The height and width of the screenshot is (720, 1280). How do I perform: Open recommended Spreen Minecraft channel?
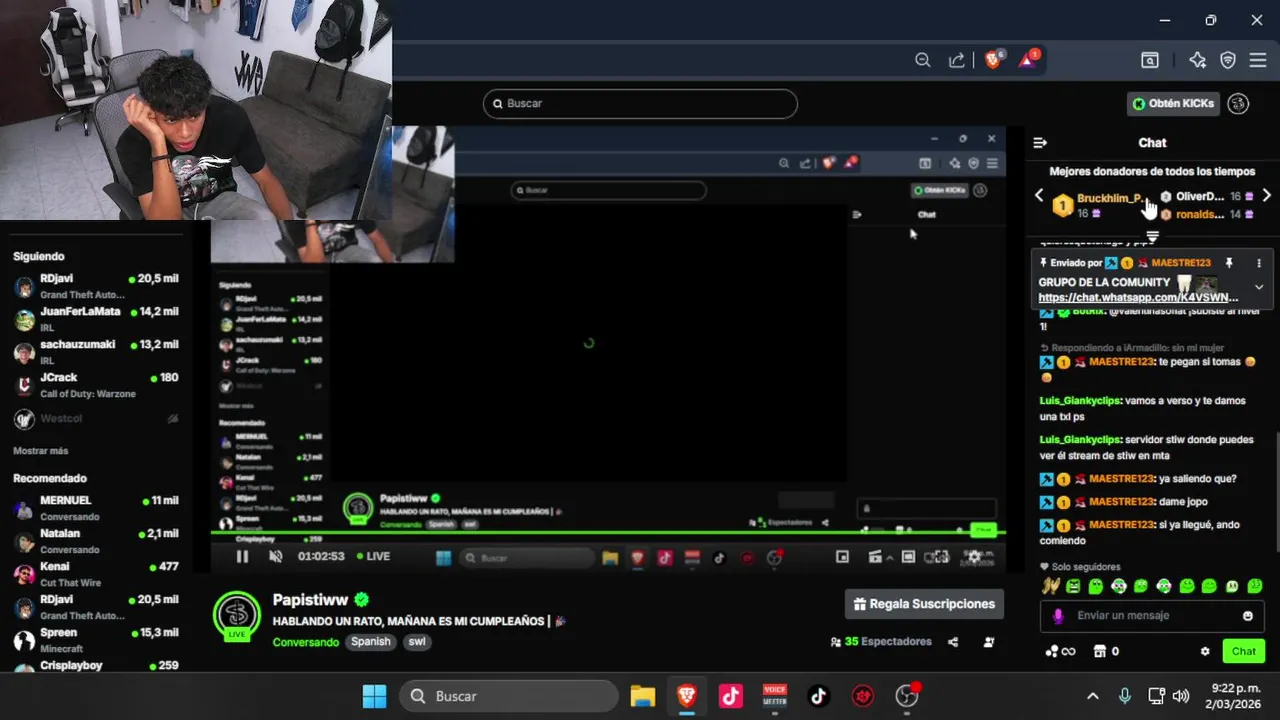coord(96,640)
